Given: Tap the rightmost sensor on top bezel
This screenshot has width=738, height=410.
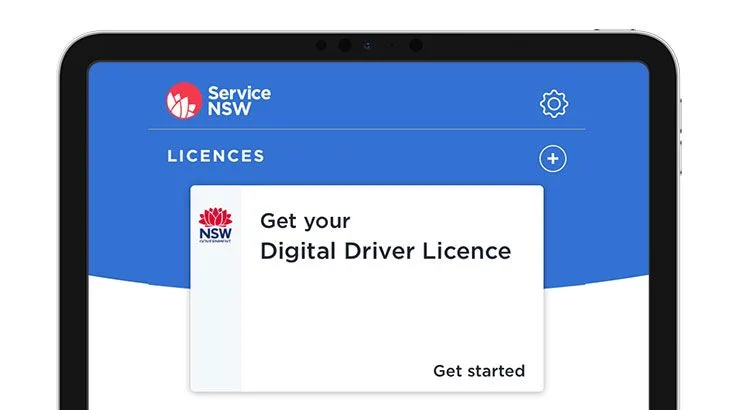Looking at the screenshot, I should 416,45.
